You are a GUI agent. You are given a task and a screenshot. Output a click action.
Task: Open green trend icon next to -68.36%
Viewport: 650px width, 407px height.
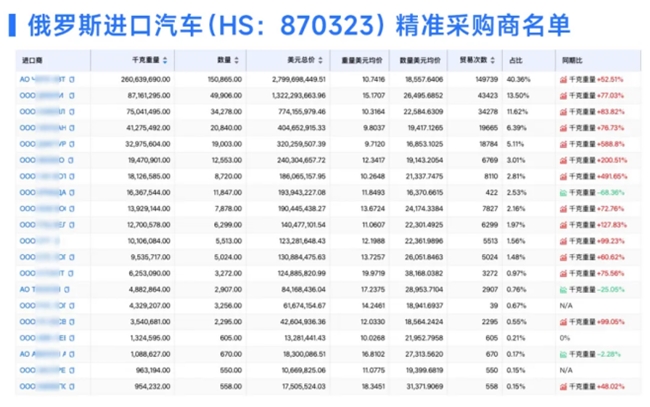(x=564, y=192)
